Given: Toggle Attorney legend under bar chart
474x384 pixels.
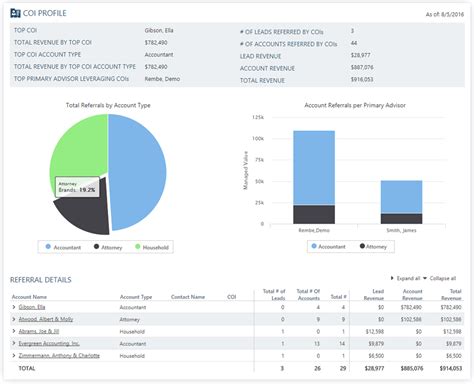Looking at the screenshot, I should pos(373,246).
